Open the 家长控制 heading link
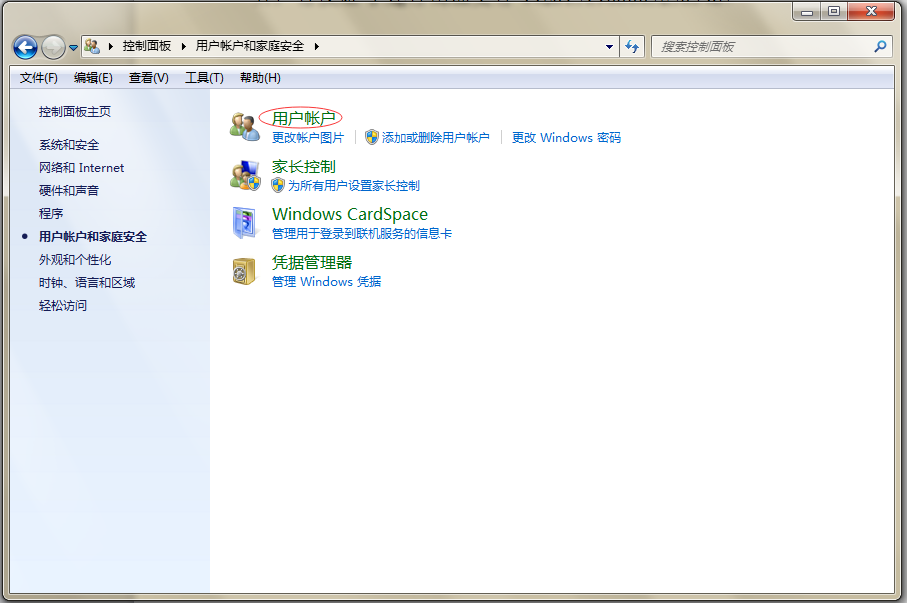 tap(304, 167)
